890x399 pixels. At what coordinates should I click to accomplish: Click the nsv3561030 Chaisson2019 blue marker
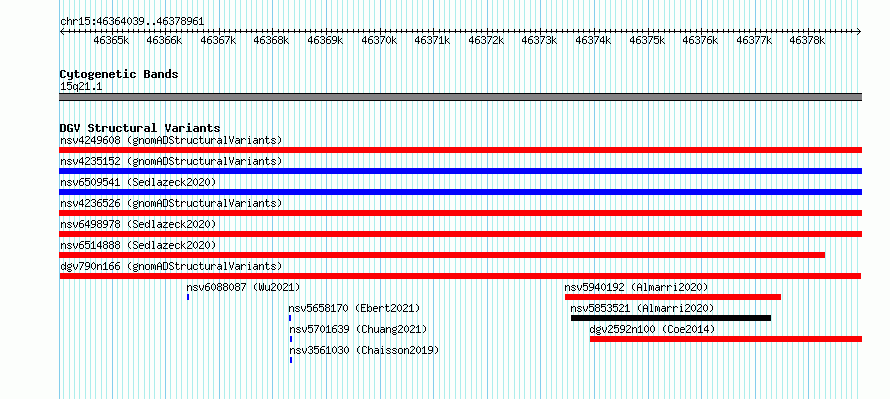[x=291, y=360]
